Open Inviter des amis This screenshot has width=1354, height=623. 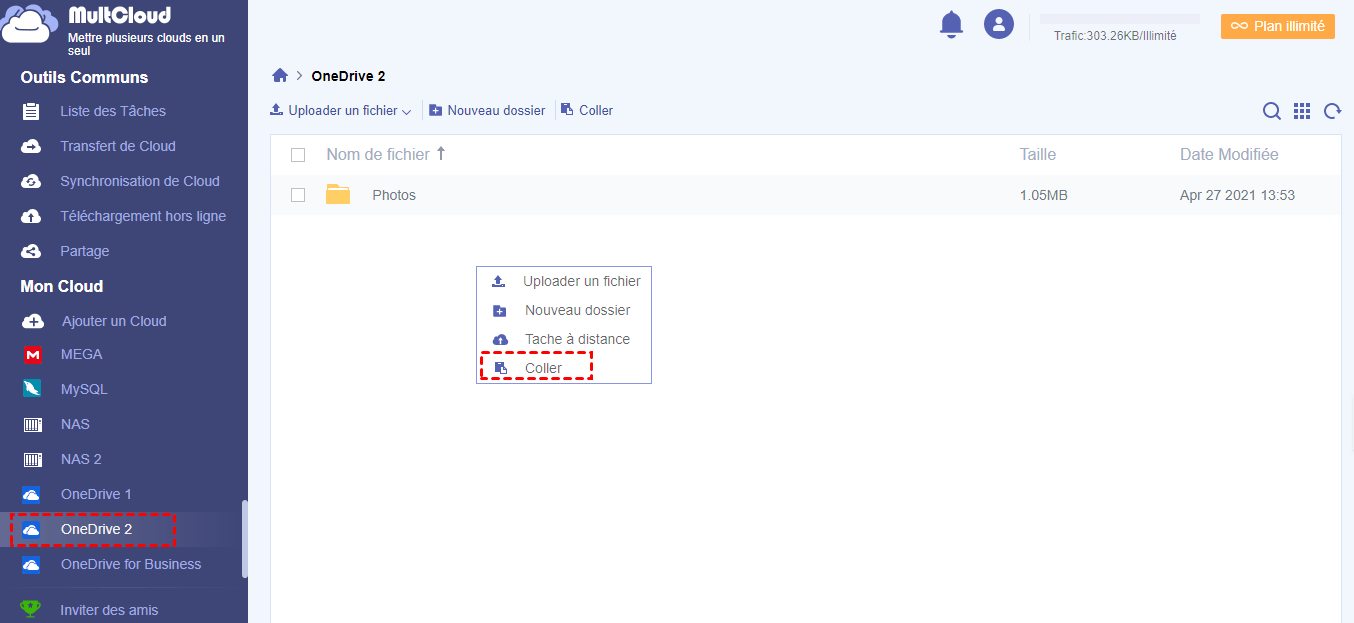pos(109,610)
